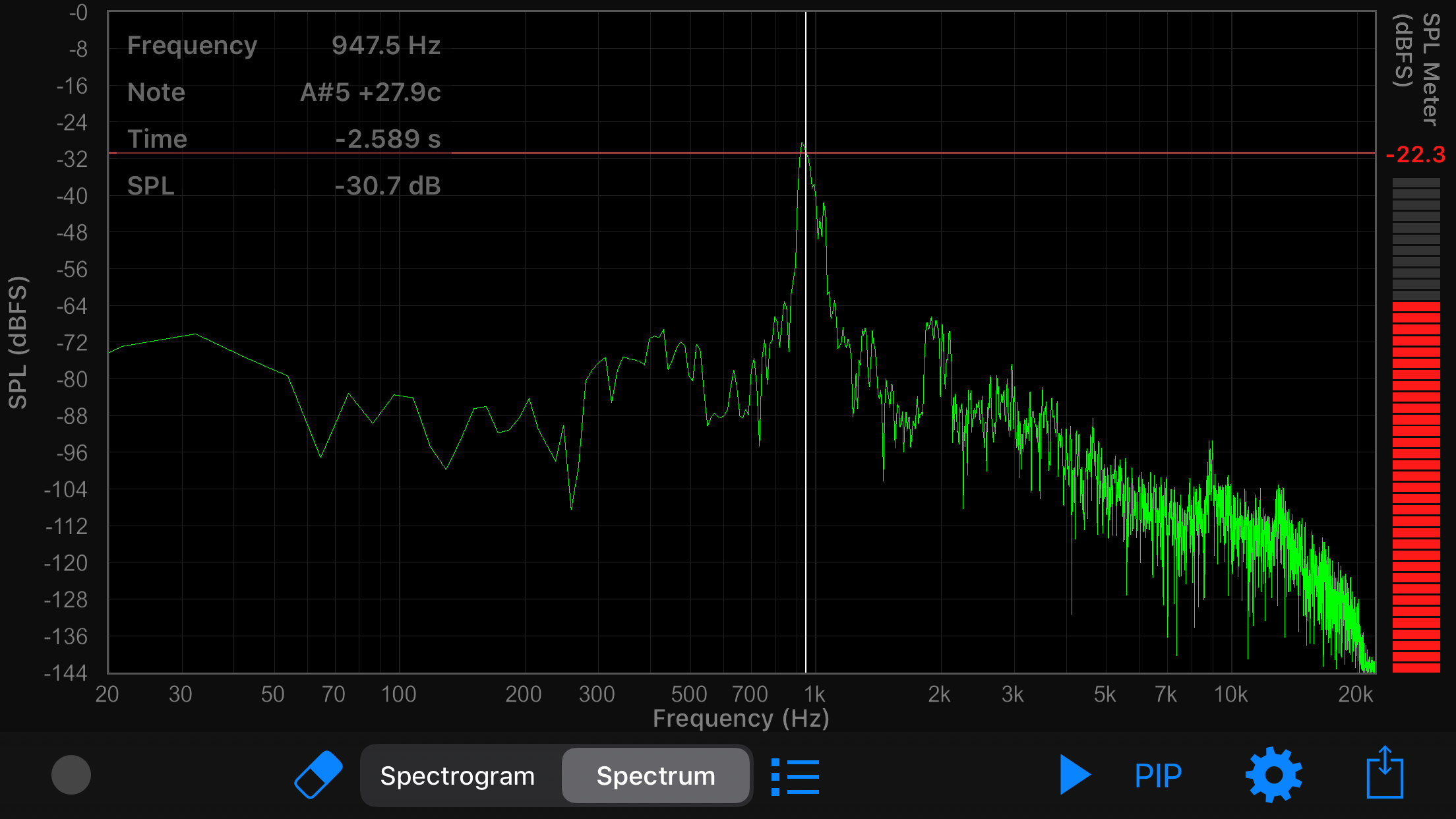Switch to Spectrogram view

458,776
